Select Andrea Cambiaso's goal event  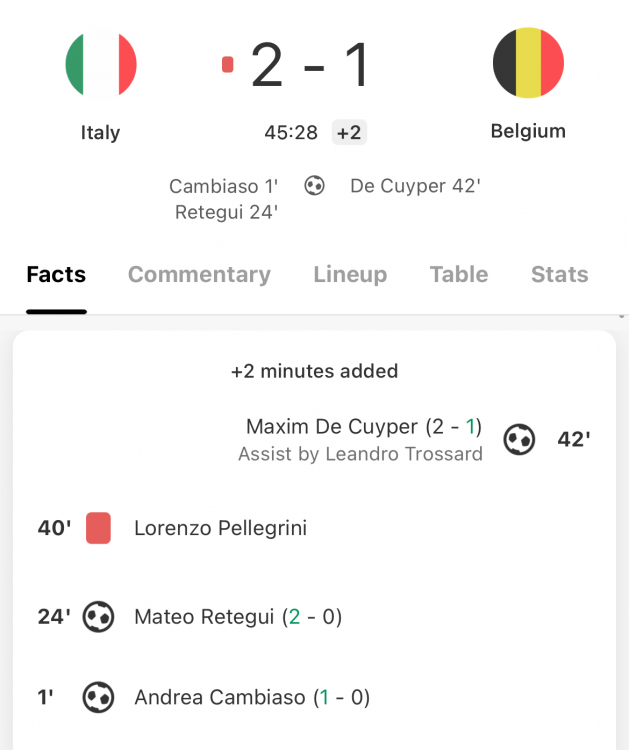coord(220,697)
